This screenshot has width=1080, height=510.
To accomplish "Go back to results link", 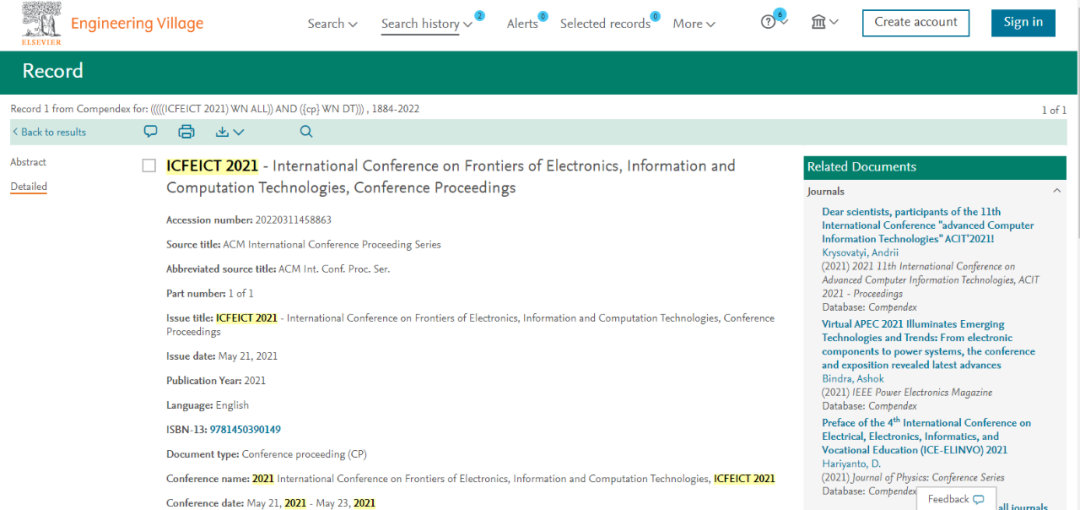I will point(48,132).
